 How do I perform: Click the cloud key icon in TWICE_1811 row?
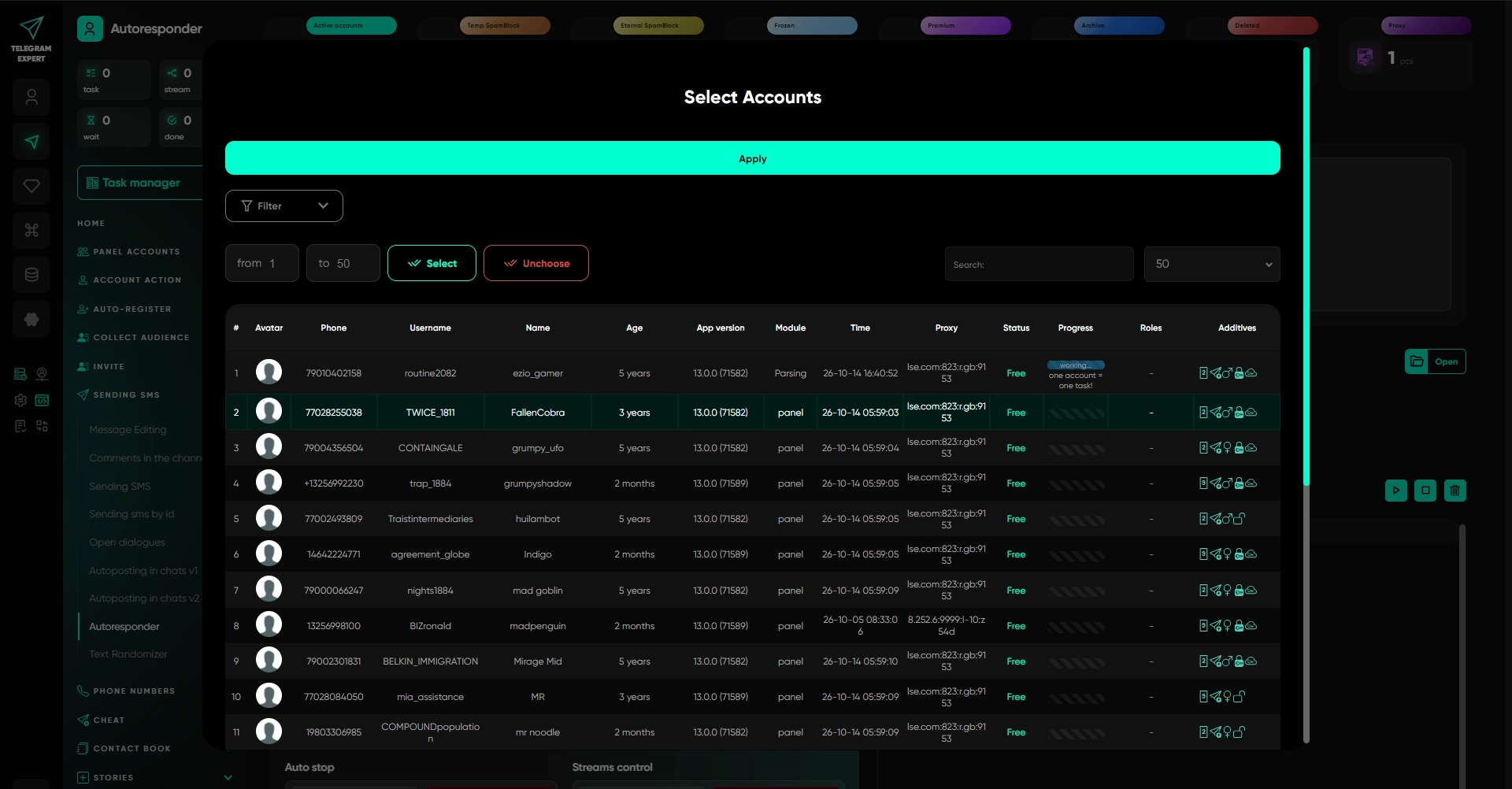tap(1251, 413)
